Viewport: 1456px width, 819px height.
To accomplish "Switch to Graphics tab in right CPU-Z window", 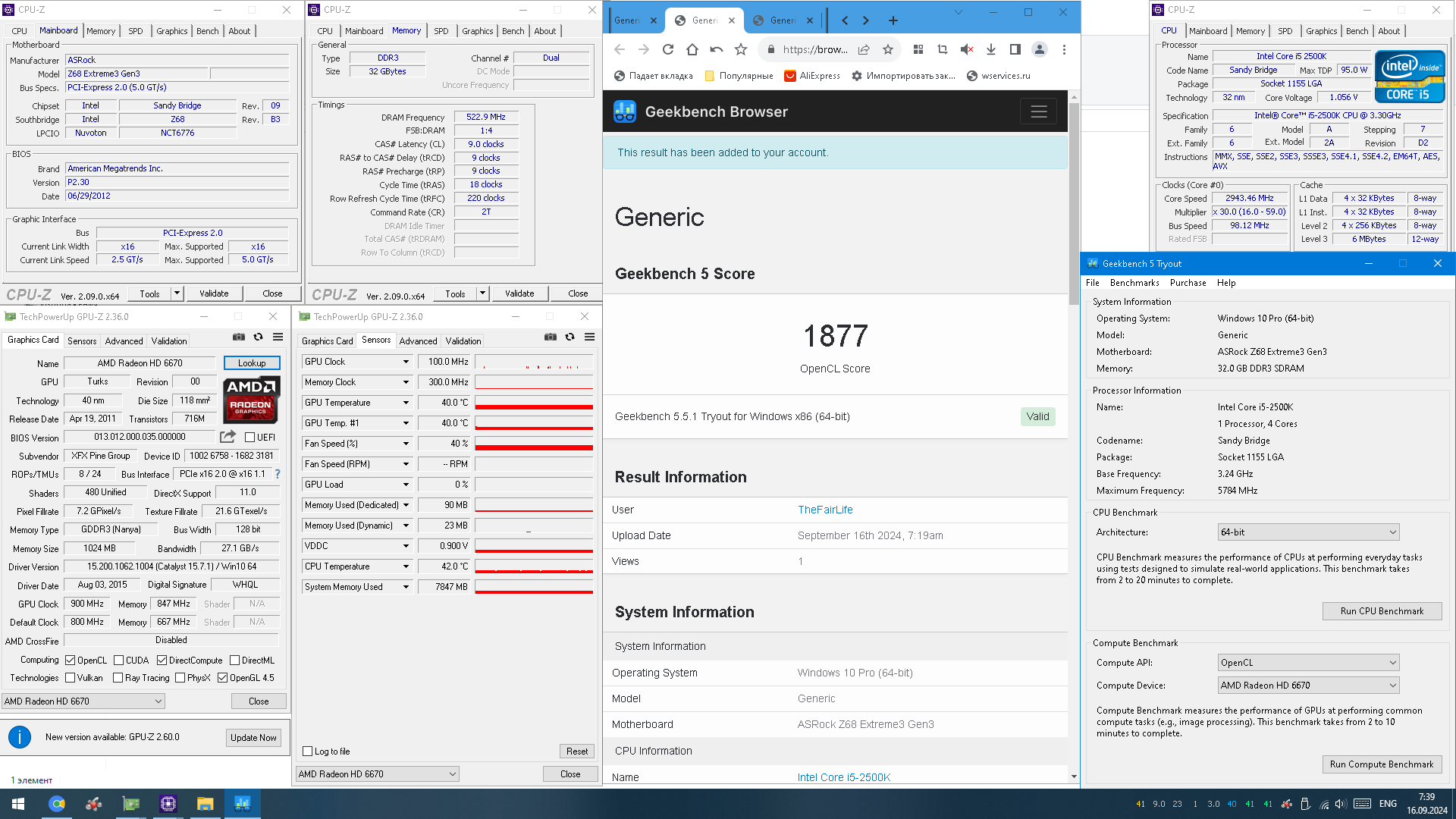I will tap(1321, 31).
